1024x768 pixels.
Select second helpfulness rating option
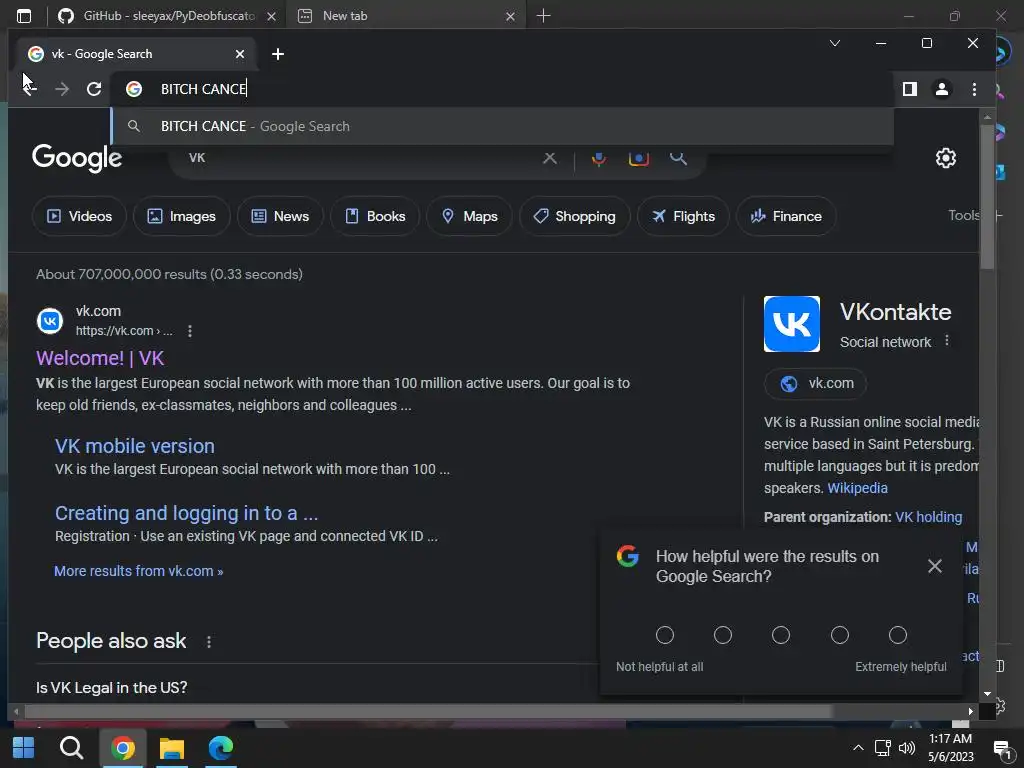coord(723,635)
